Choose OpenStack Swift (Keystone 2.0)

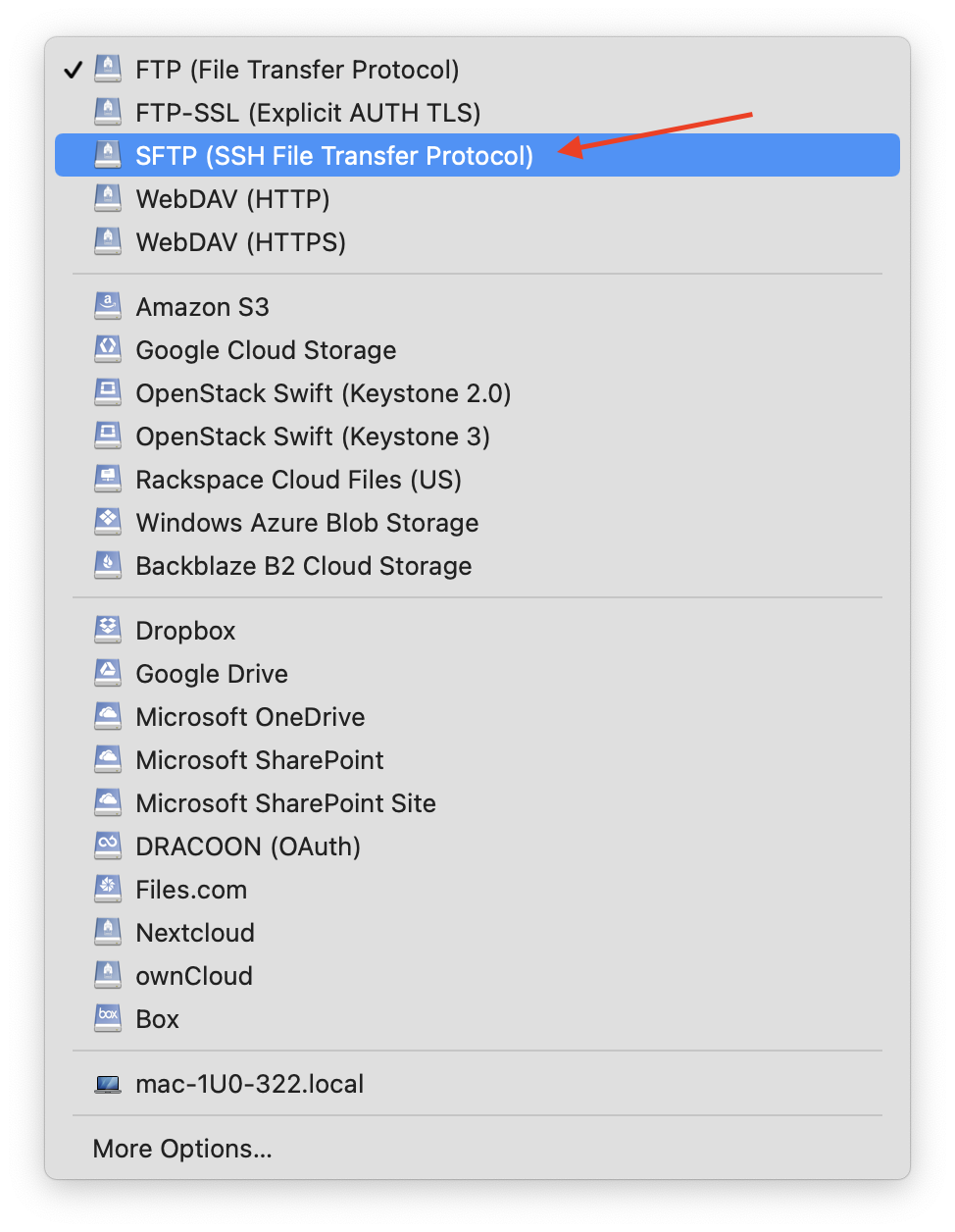tap(477, 392)
